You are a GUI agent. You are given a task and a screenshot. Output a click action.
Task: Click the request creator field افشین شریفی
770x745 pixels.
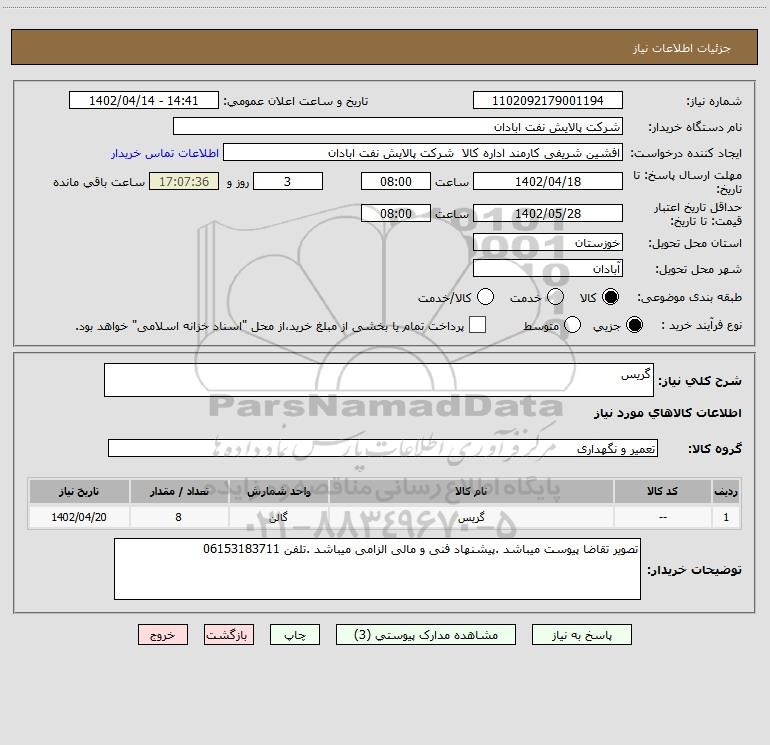(x=423, y=153)
